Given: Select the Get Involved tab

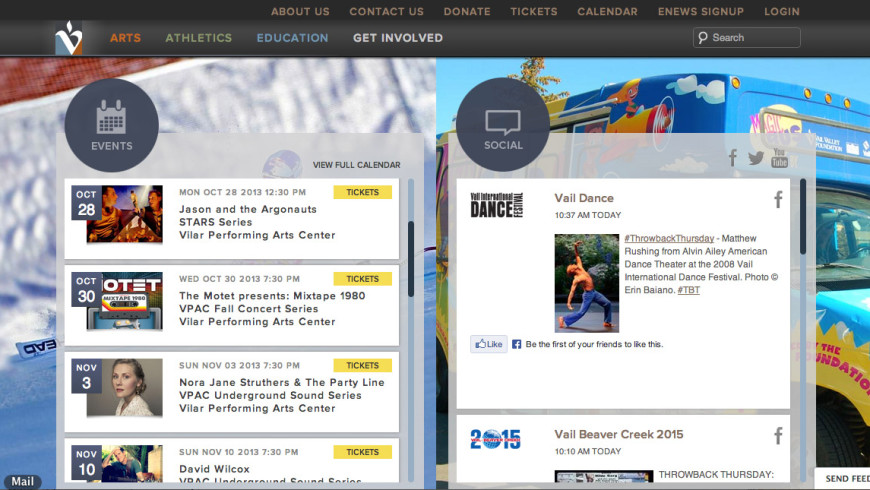Looking at the screenshot, I should click(398, 38).
